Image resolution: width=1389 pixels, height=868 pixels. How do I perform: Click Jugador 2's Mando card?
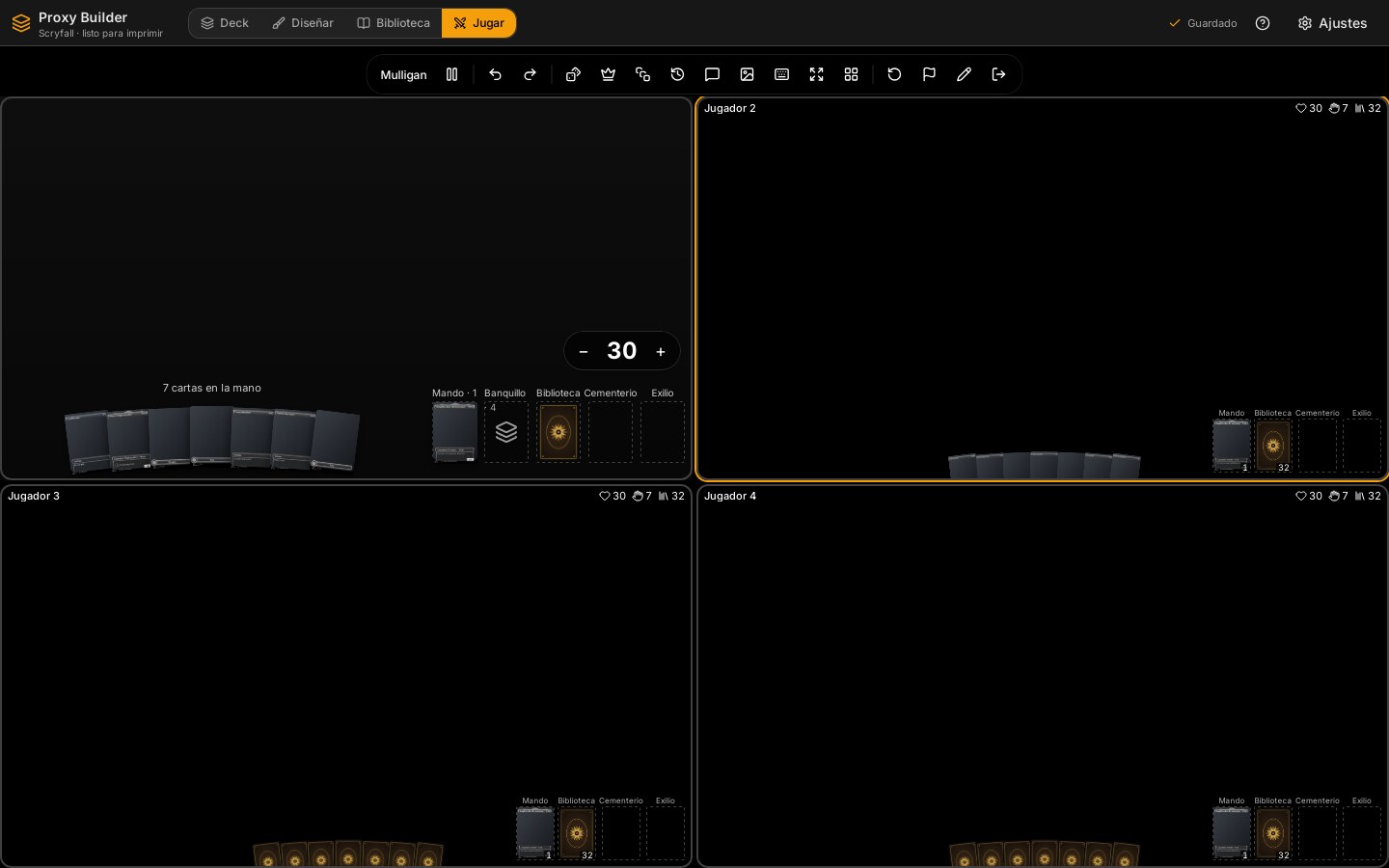[1232, 446]
